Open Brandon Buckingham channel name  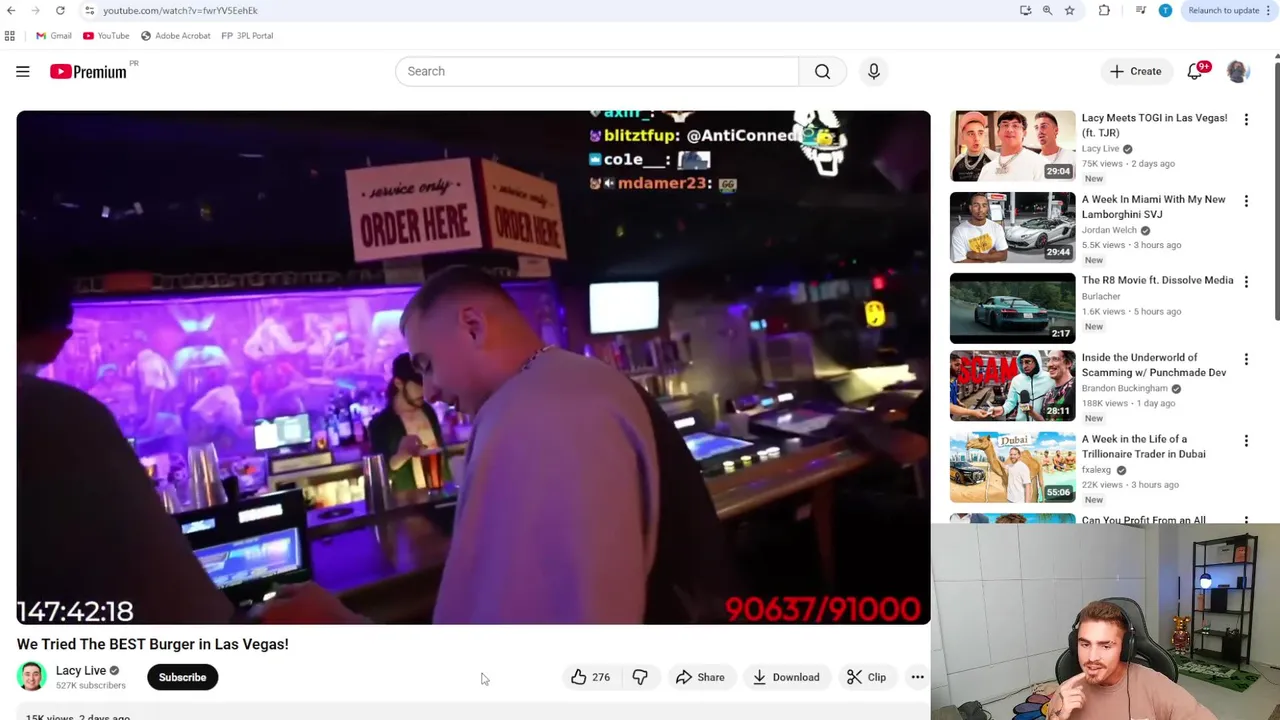(x=1125, y=388)
